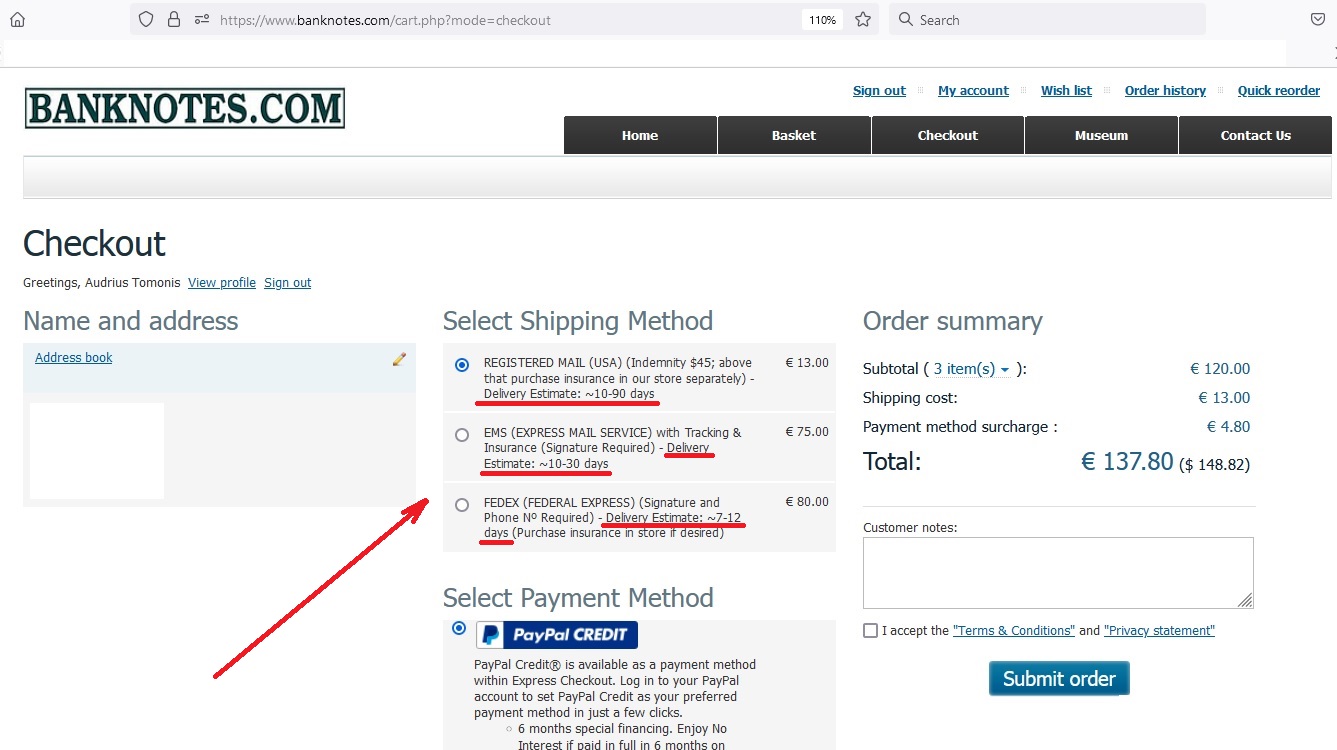Select EMS Express Mail Service shipping
Screen dimensions: 1337x750
[461, 435]
